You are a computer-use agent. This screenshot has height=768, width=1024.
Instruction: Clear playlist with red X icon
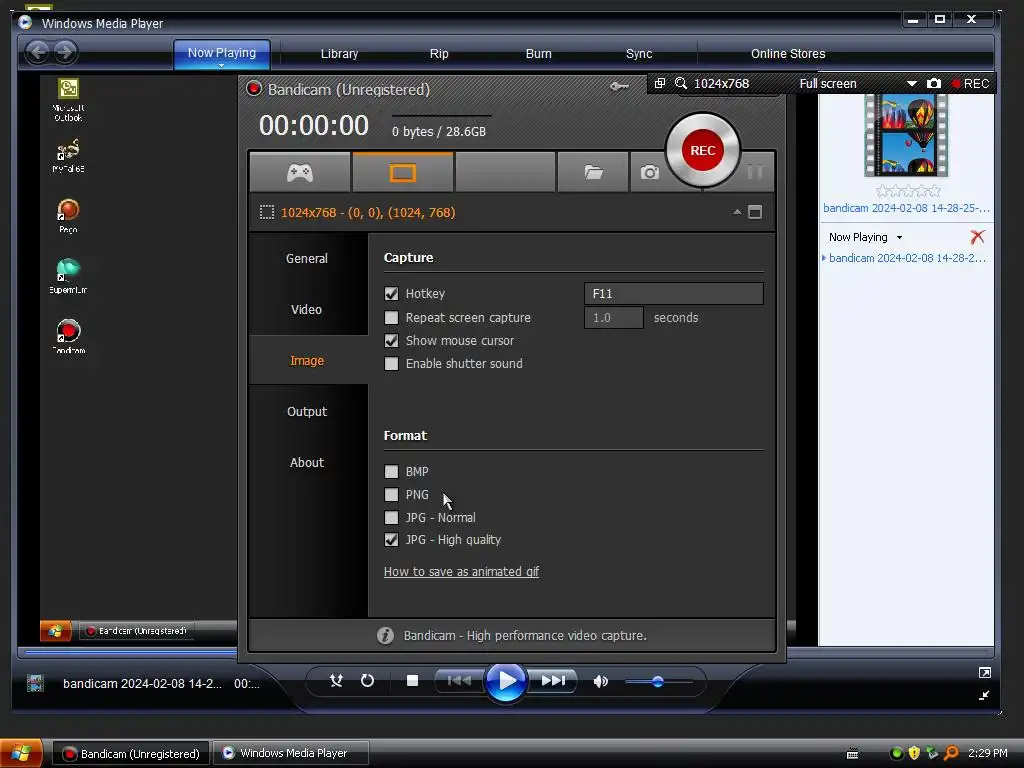[x=977, y=236]
